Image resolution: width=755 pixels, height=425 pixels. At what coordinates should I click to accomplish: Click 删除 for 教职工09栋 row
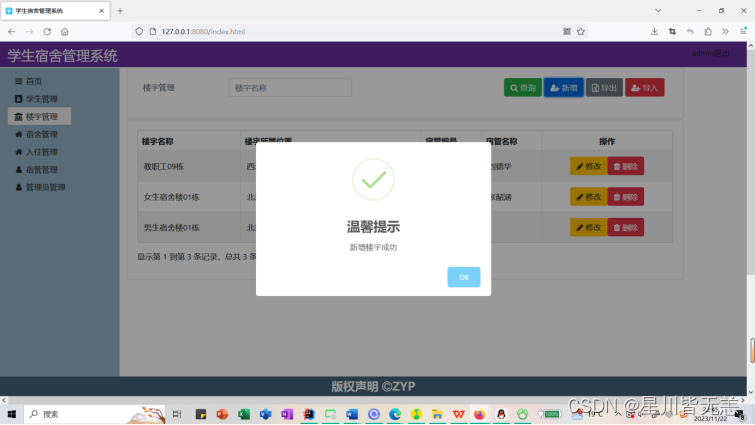point(625,166)
